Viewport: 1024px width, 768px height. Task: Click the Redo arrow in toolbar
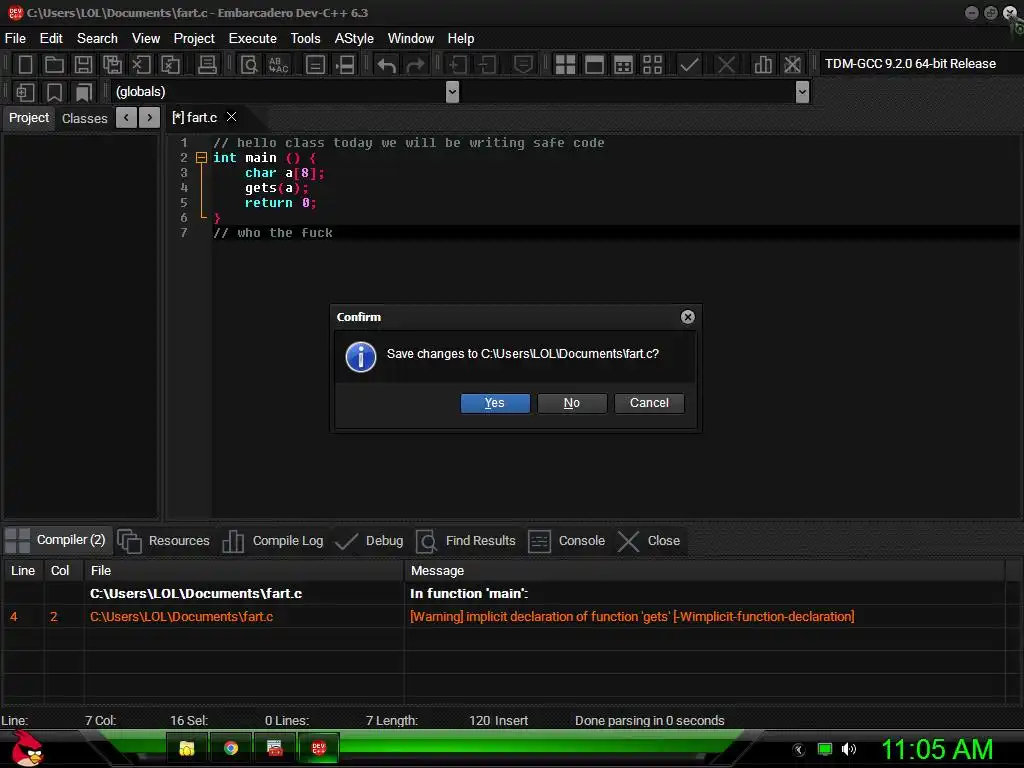(x=415, y=65)
